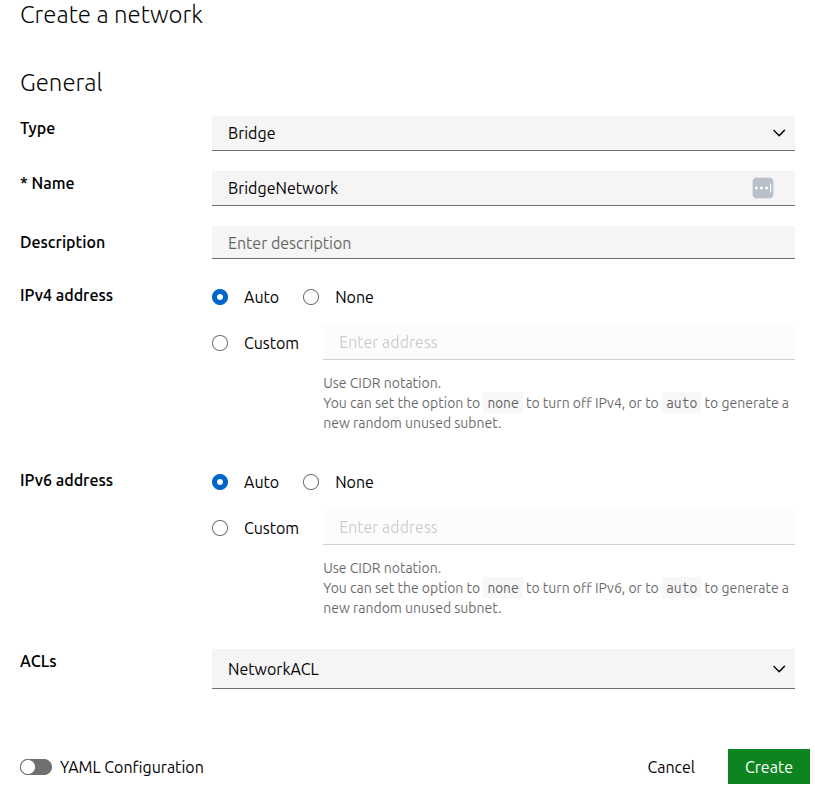The width and height of the screenshot is (815, 797).
Task: Click the Name field containing BridgeNetwork
Action: [480, 188]
